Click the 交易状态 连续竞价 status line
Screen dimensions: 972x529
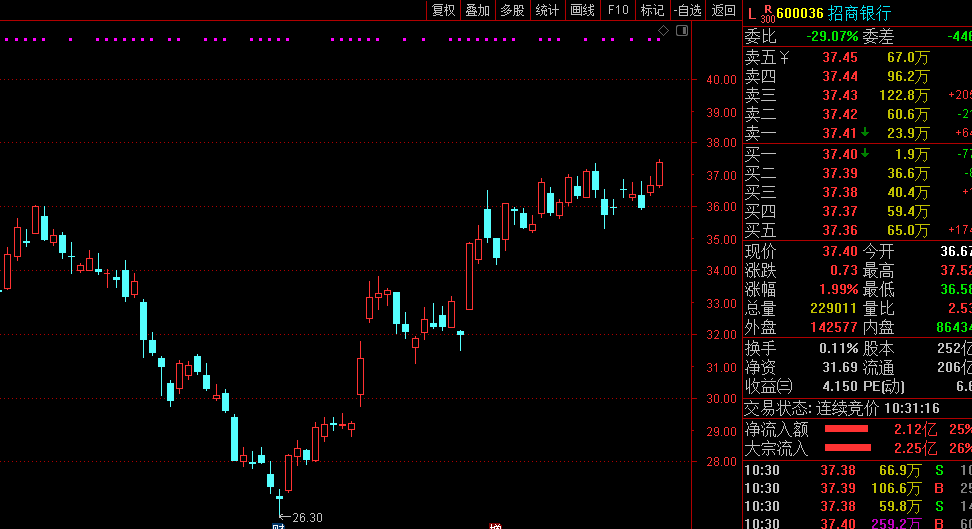[842, 408]
